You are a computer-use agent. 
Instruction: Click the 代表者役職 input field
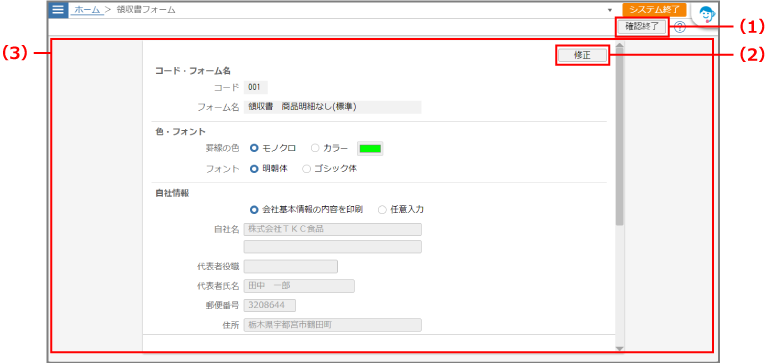coord(291,266)
